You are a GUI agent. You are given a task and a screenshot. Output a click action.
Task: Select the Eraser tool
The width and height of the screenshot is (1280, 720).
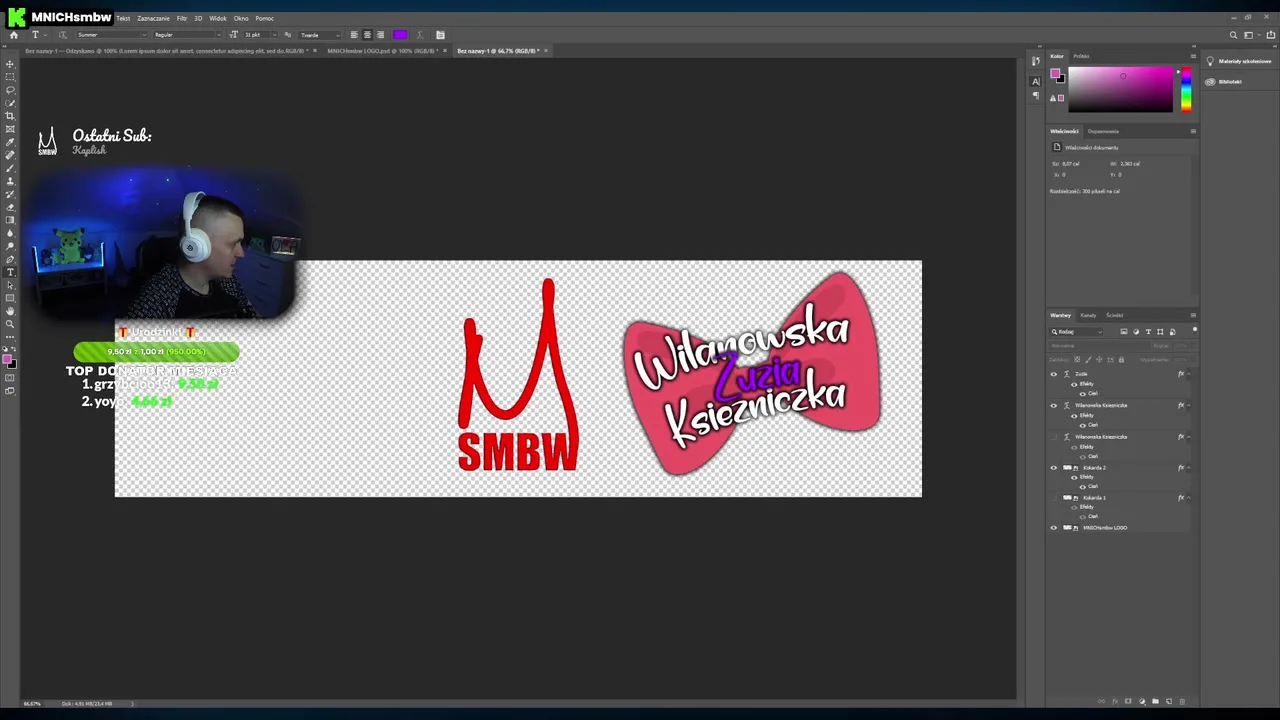tap(10, 207)
